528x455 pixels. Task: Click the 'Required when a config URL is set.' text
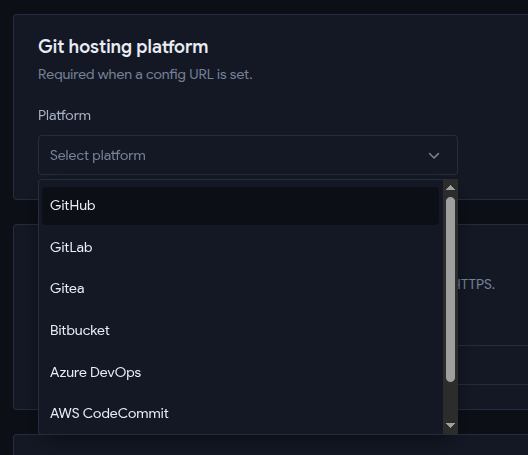pos(145,74)
